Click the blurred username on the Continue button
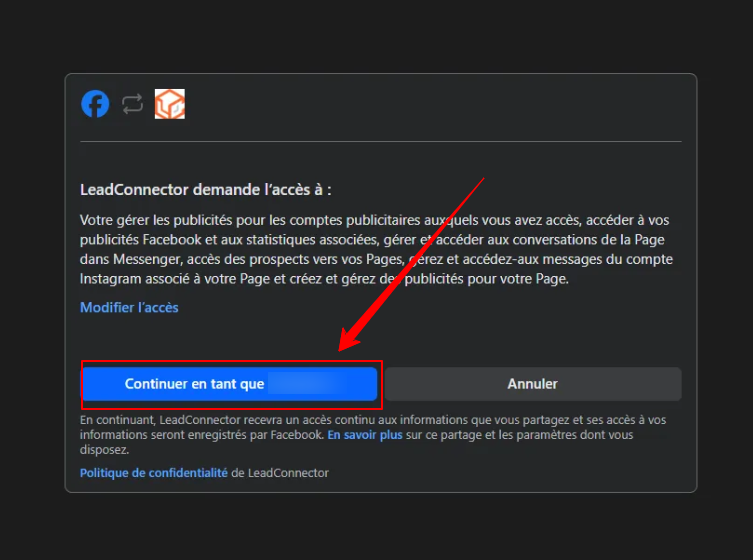The width and height of the screenshot is (753, 560). [306, 384]
